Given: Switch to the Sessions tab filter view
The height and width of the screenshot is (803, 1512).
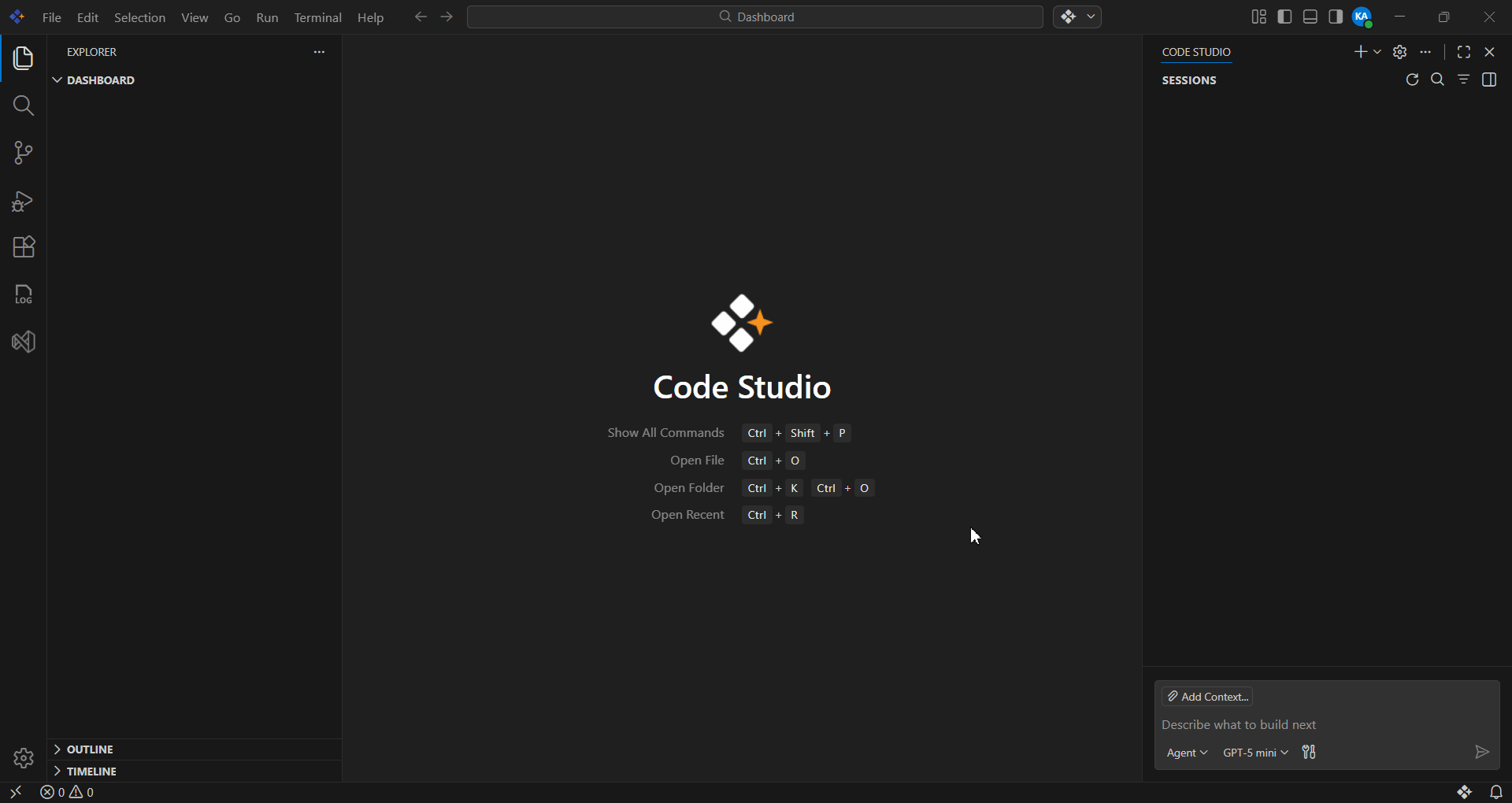Looking at the screenshot, I should point(1464,80).
